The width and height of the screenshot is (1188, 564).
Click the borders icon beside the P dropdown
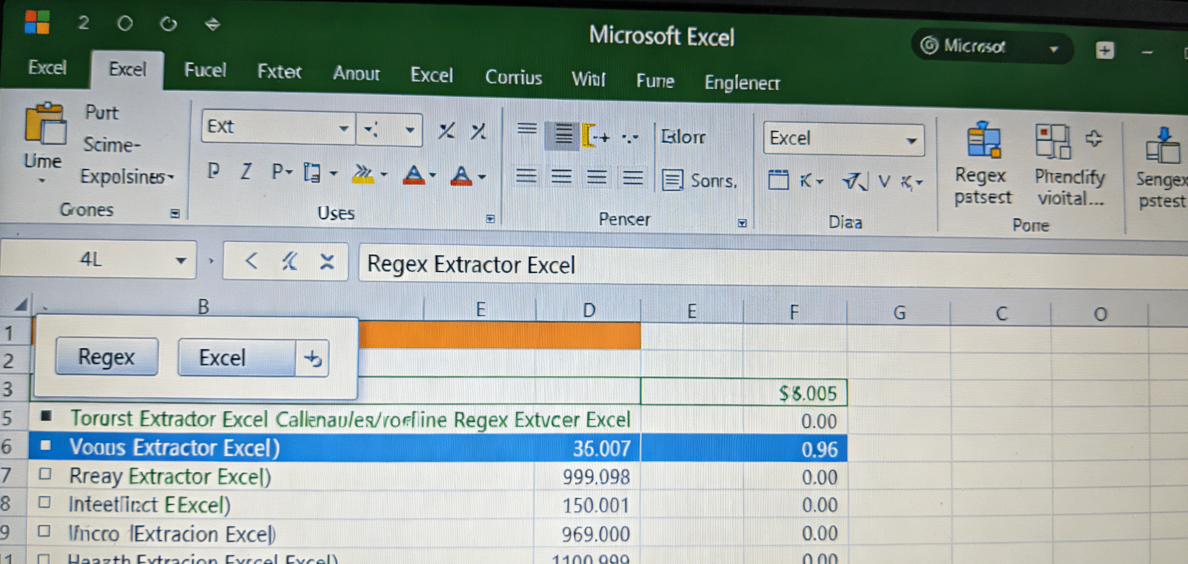(x=312, y=174)
